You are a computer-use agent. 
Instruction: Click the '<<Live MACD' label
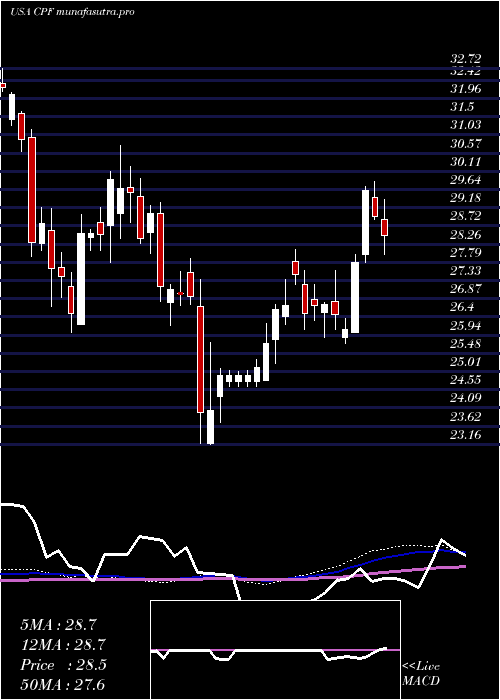(x=421, y=673)
